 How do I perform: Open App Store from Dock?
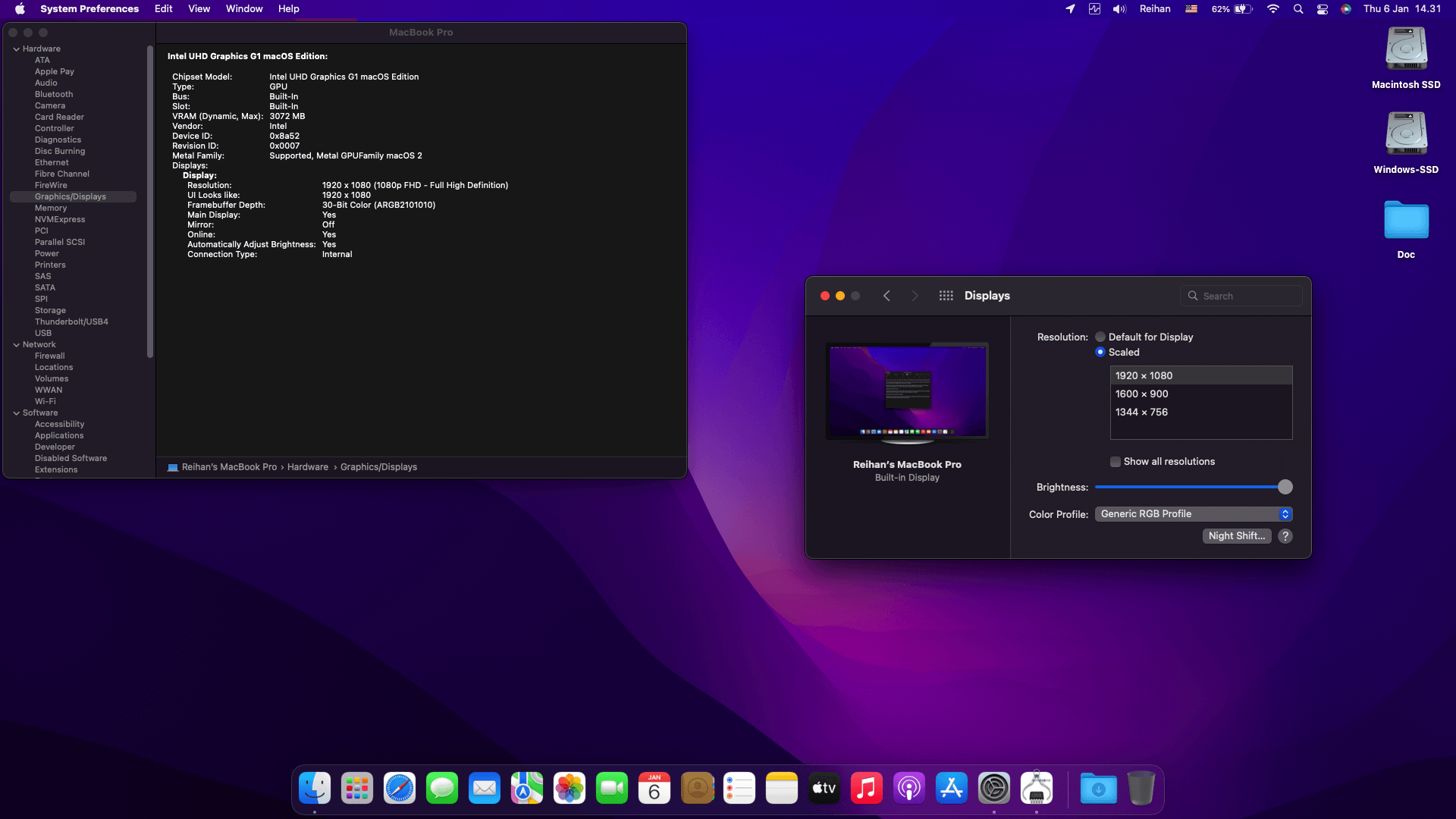click(x=952, y=789)
